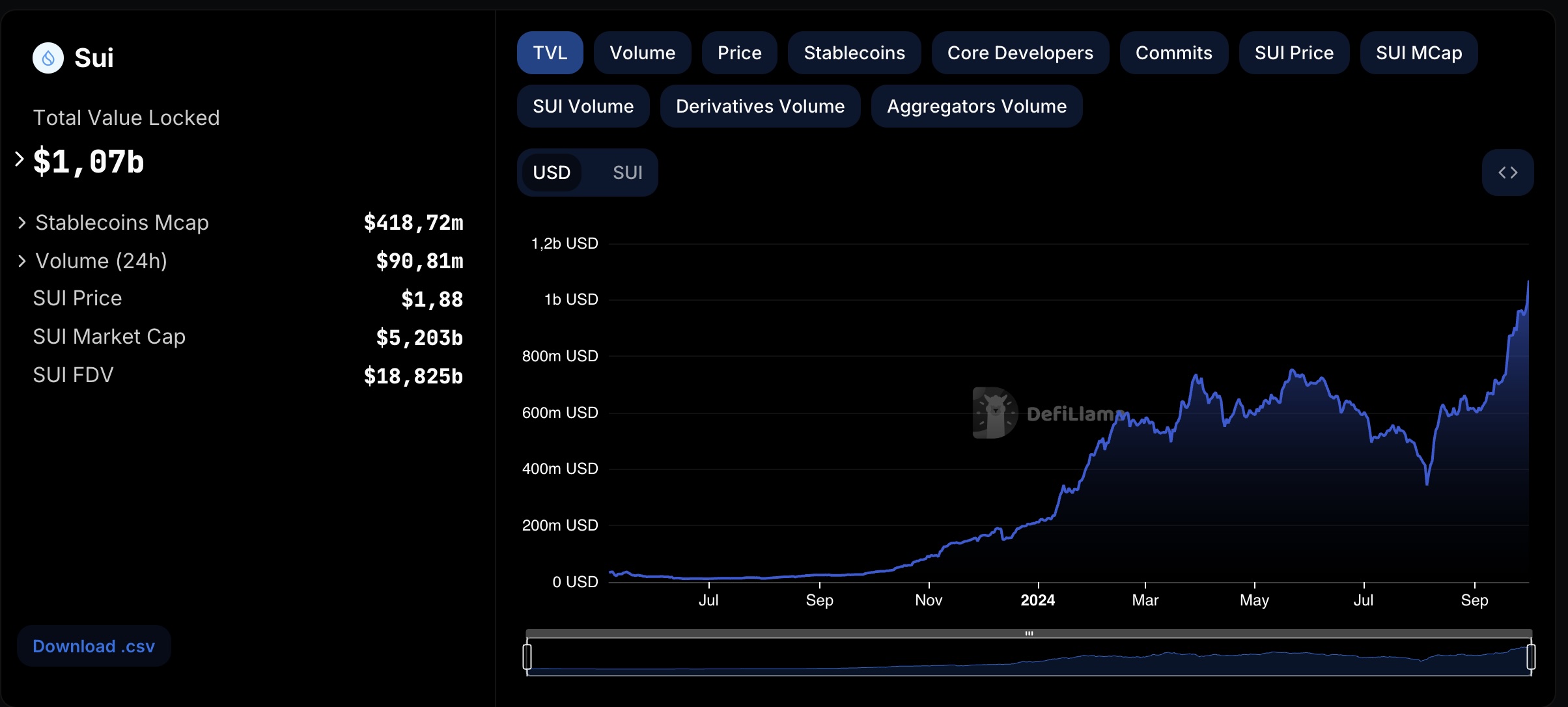Click the right range slider handle
This screenshot has height=707, width=1568.
click(1531, 656)
